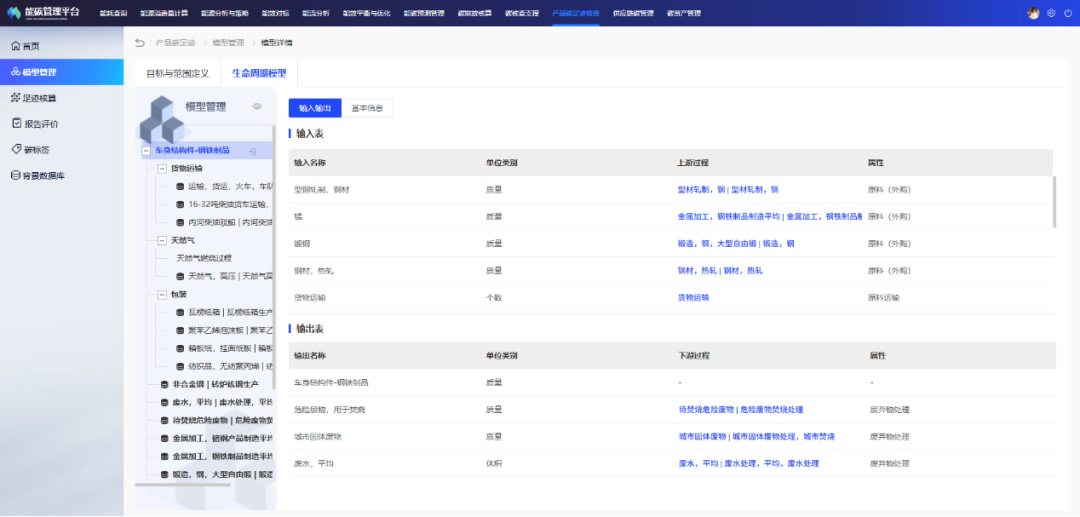Click the 首页 home icon in sidebar
This screenshot has height=517, width=1080.
(16, 46)
